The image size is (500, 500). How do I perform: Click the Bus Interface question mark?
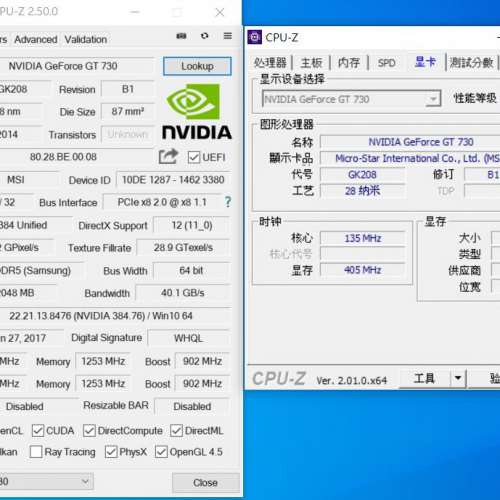point(228,202)
